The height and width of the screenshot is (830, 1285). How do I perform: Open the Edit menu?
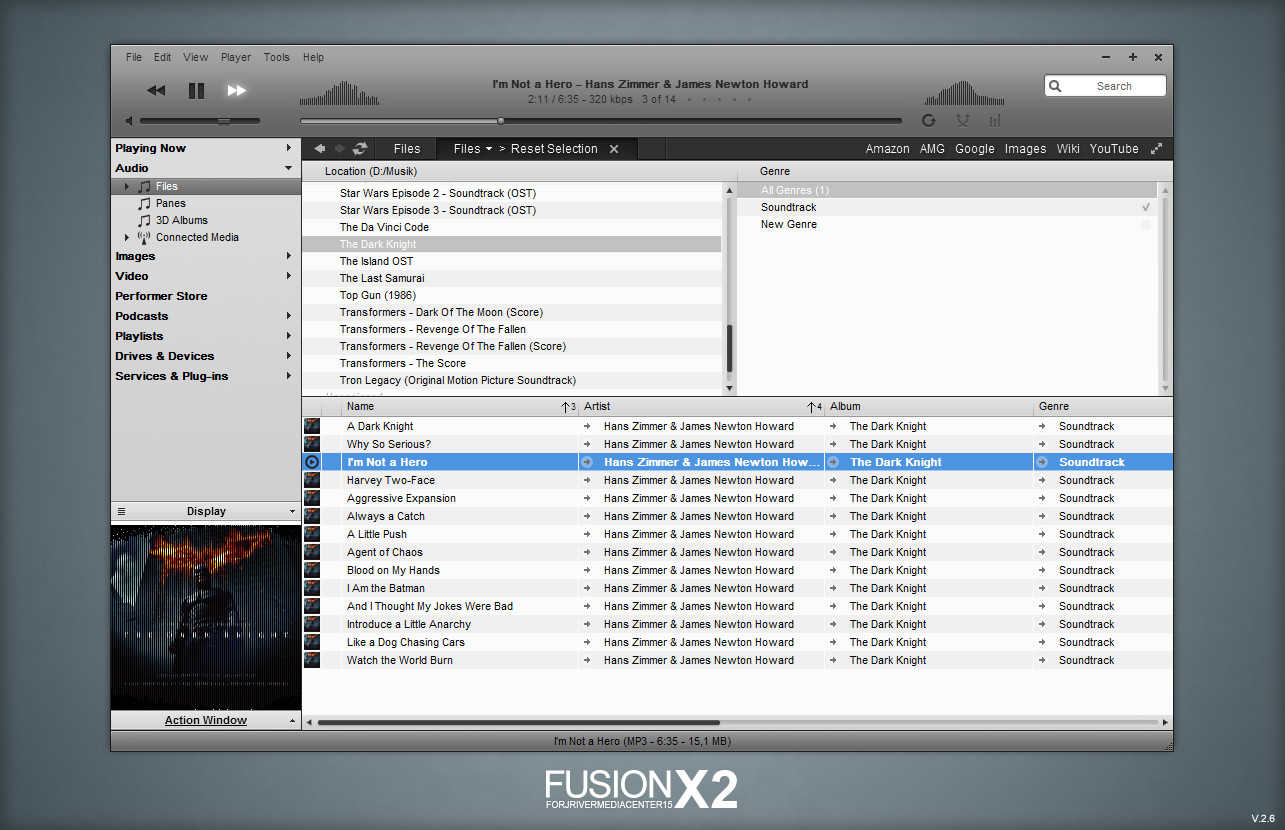162,57
